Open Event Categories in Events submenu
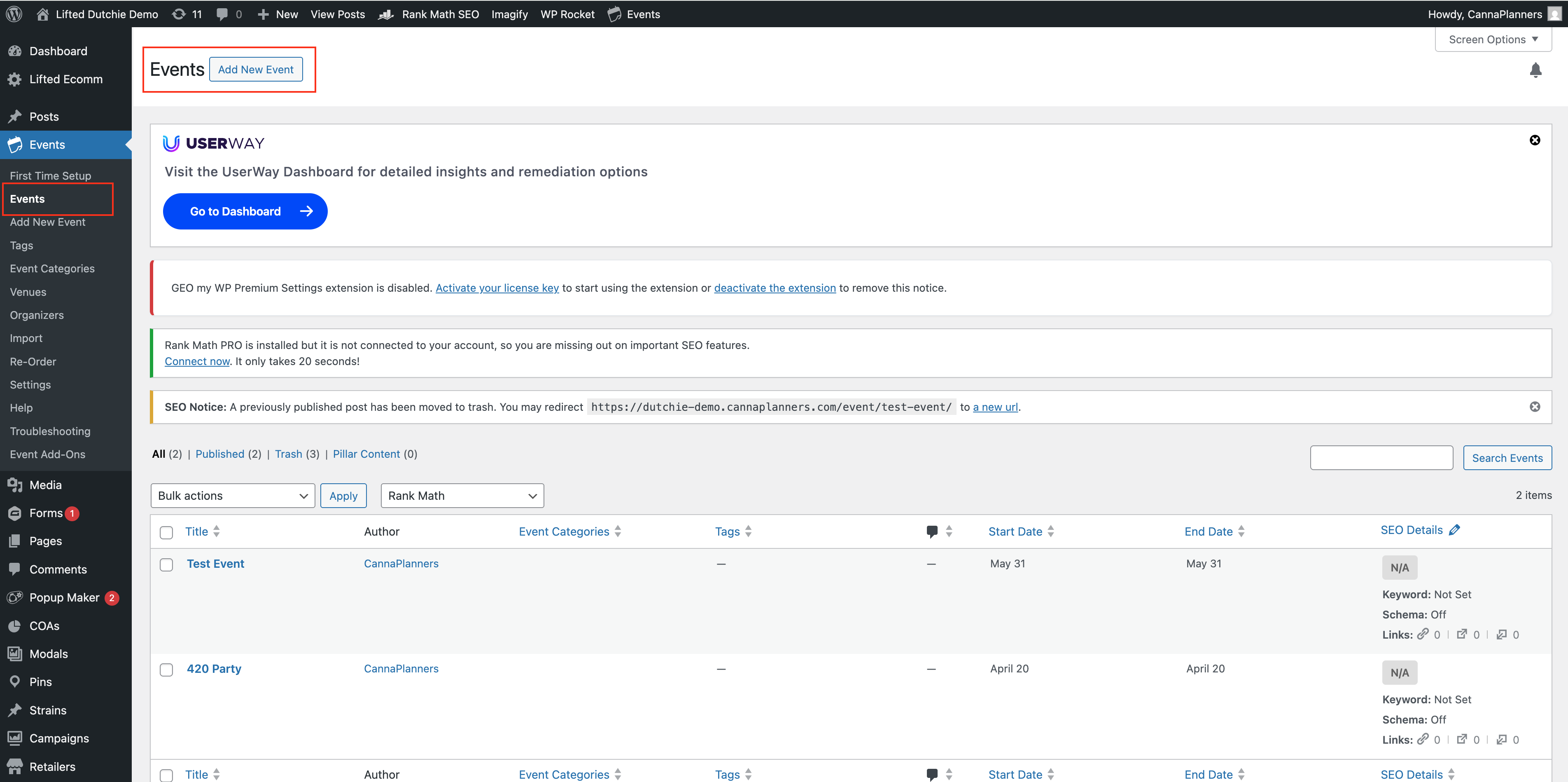Image resolution: width=1568 pixels, height=782 pixels. [x=52, y=269]
